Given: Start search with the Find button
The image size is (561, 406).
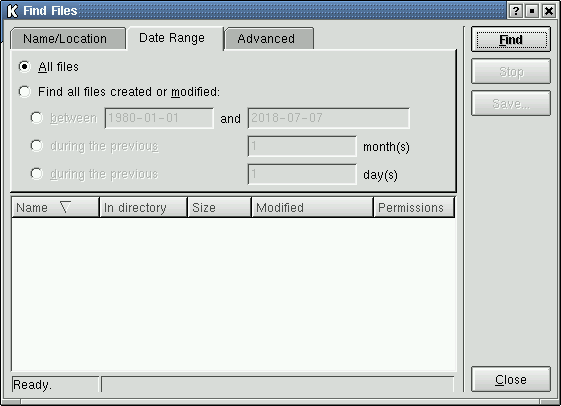Looking at the screenshot, I should coord(511,39).
